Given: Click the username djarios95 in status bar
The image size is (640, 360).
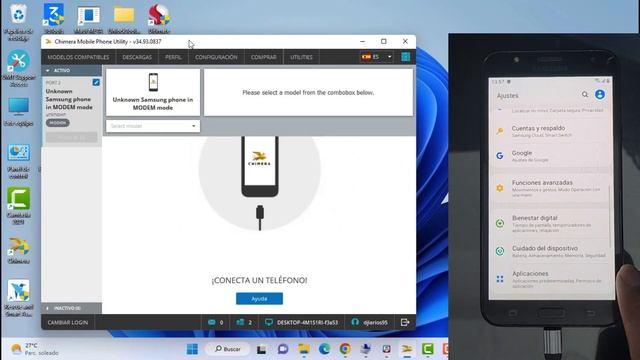Looking at the screenshot, I should click(x=376, y=322).
